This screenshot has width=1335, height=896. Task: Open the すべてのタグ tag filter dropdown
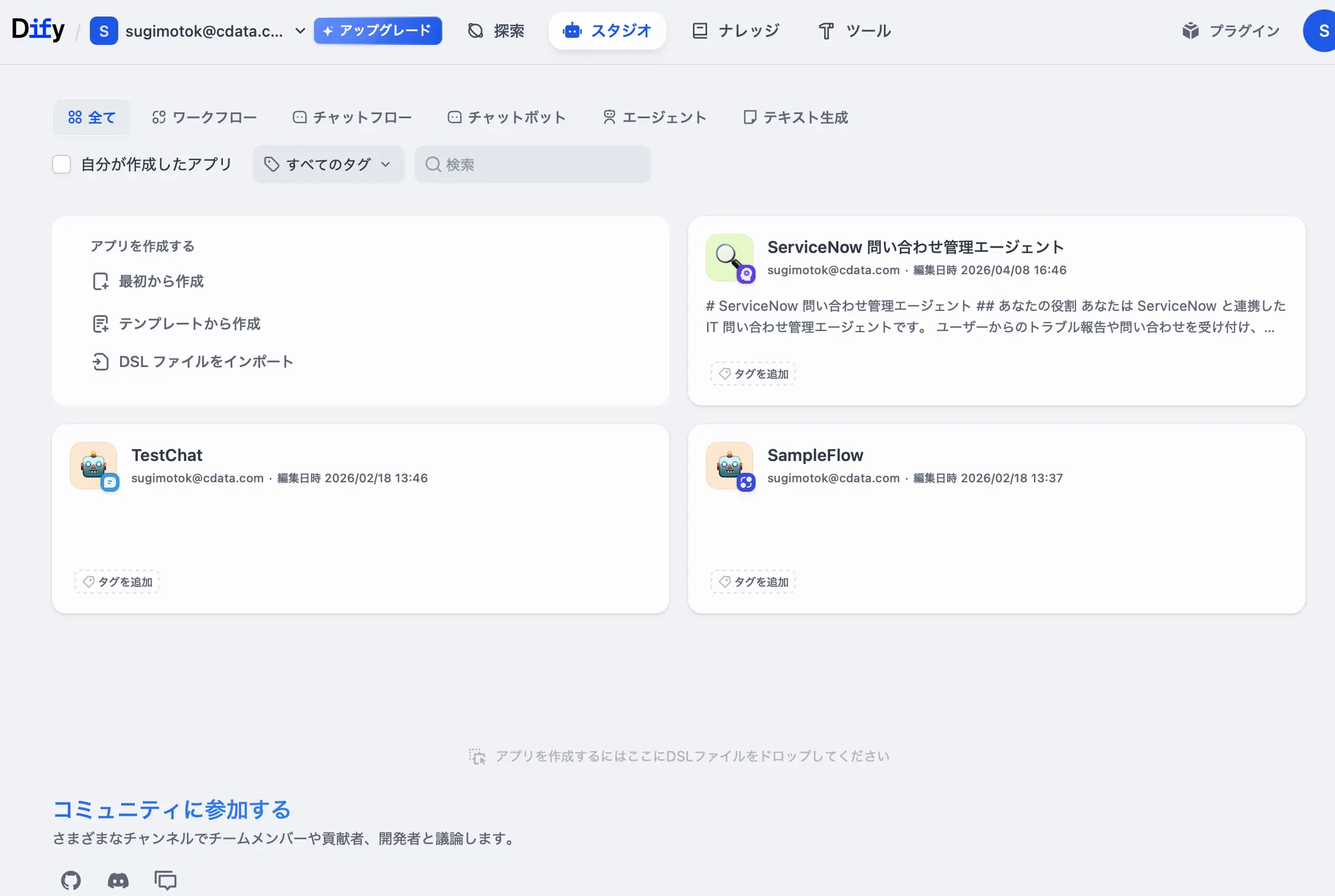tap(329, 164)
